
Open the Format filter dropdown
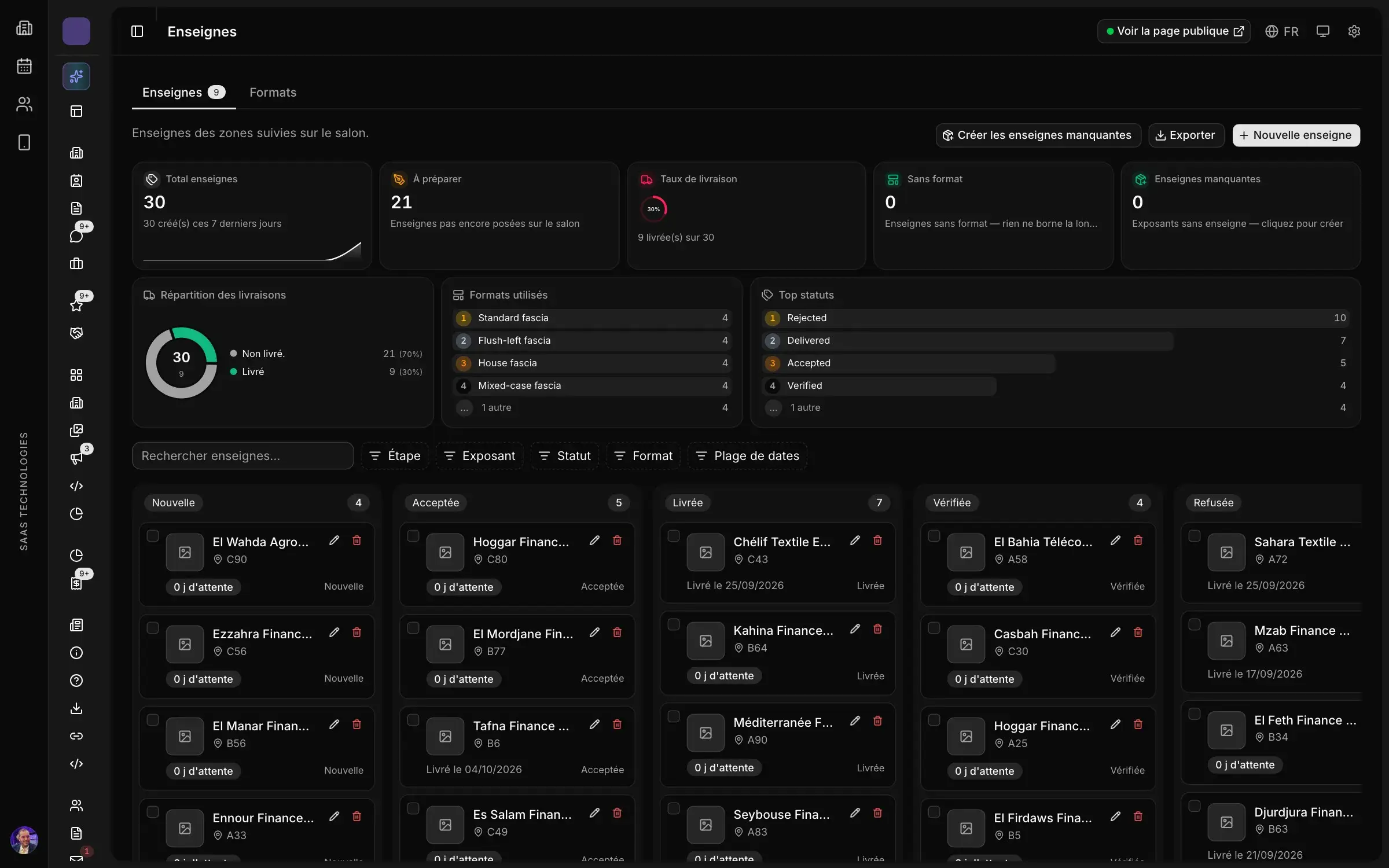click(x=643, y=456)
